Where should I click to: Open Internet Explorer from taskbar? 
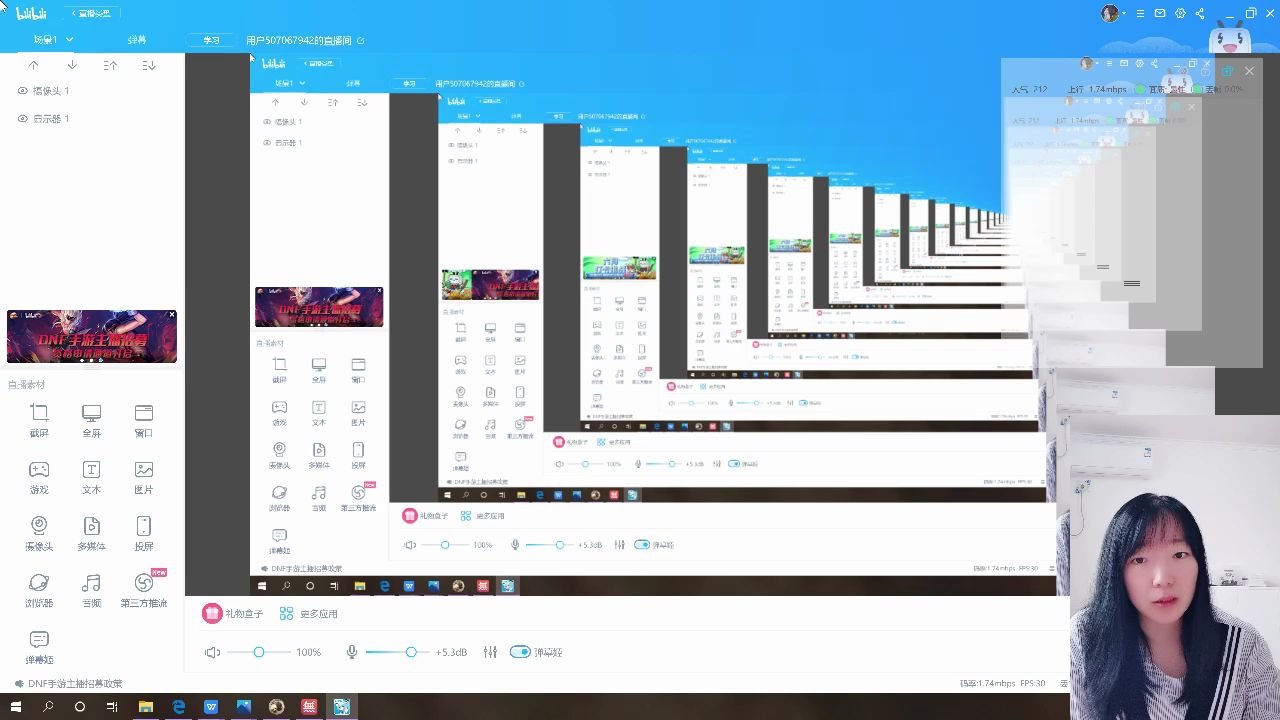point(178,707)
